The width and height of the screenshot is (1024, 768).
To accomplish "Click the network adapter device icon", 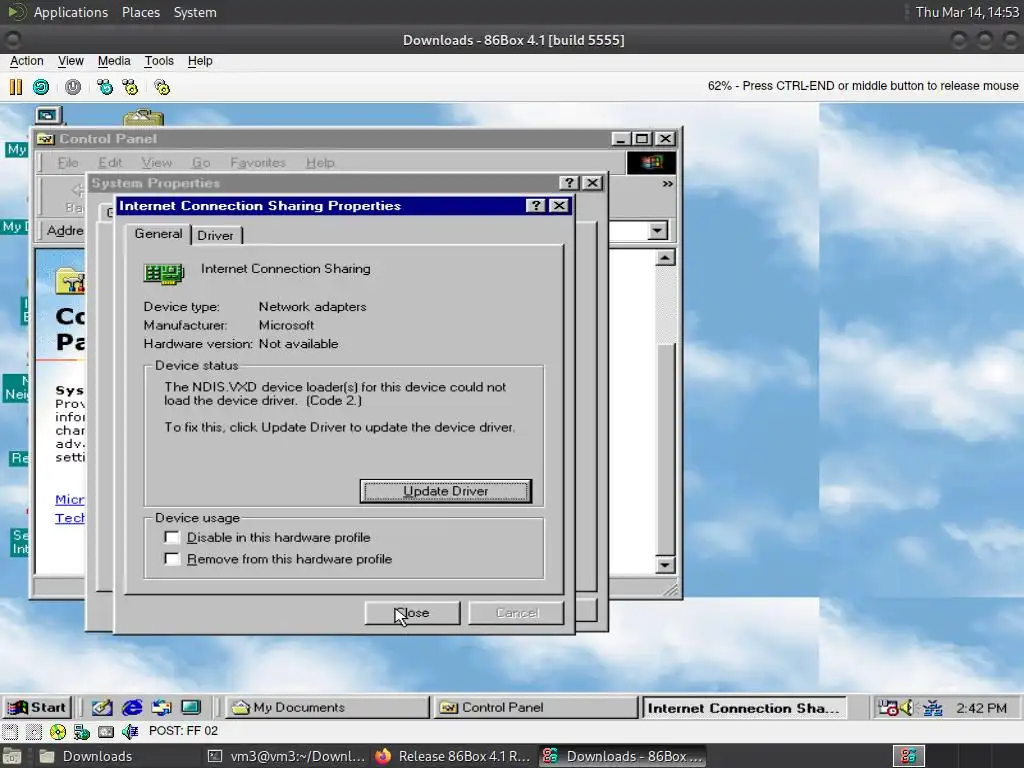I will point(163,273).
